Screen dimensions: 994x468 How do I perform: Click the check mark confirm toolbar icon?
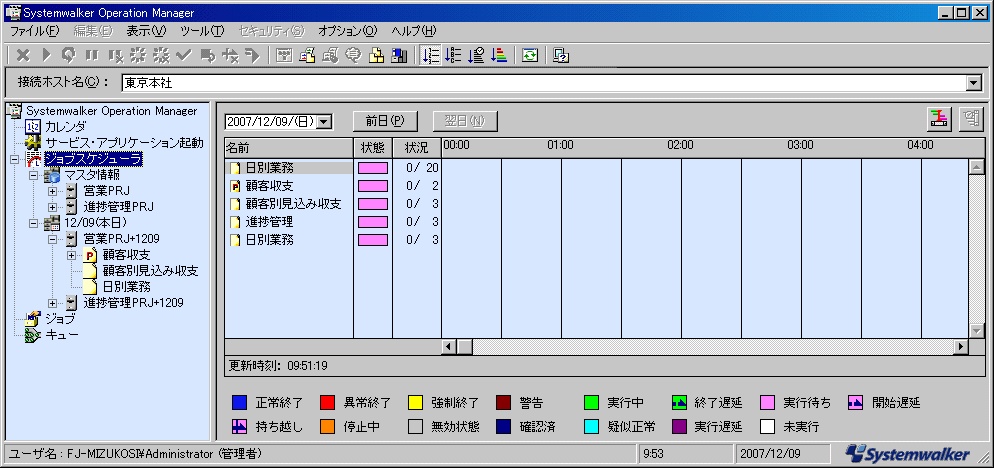click(184, 56)
